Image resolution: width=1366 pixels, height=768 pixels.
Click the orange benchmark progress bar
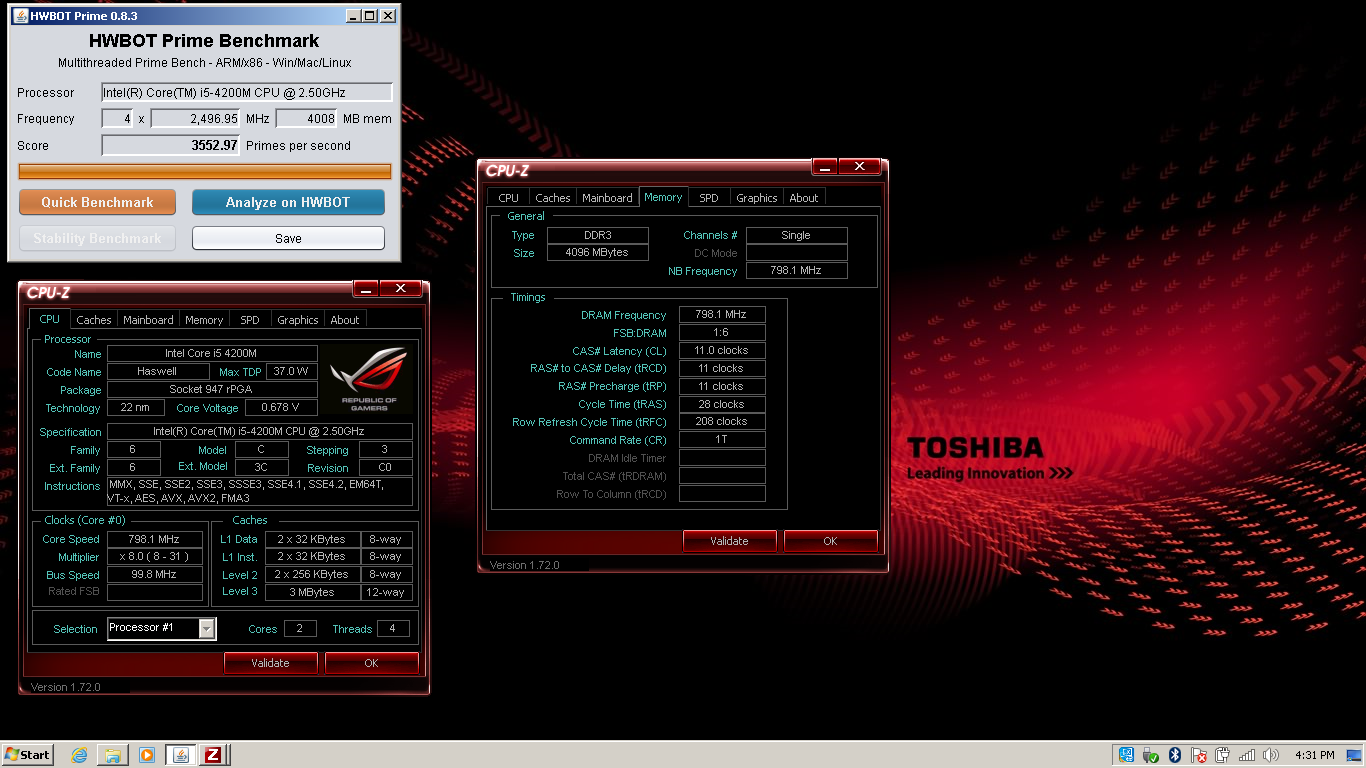tap(205, 171)
